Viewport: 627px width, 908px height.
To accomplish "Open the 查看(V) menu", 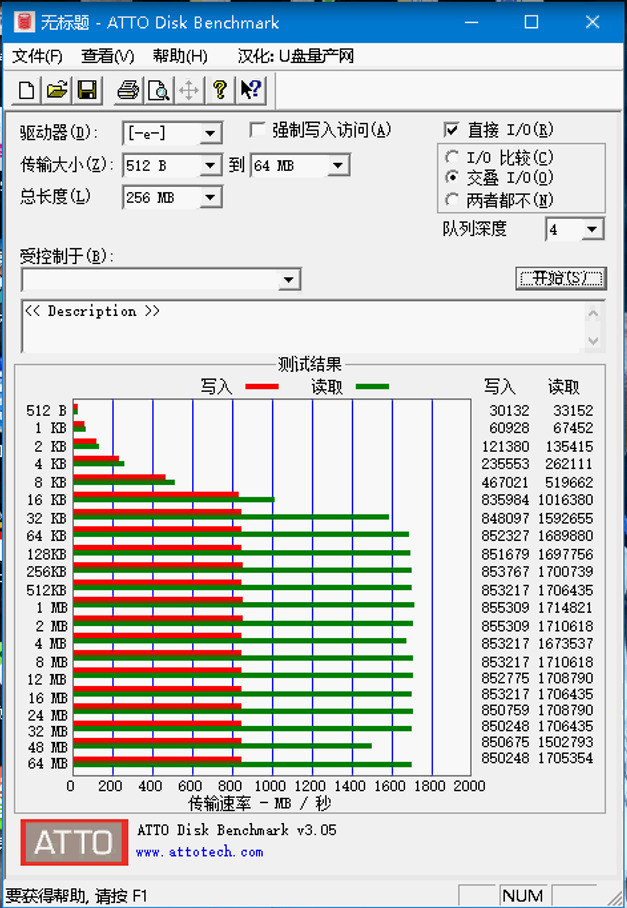I will 108,56.
